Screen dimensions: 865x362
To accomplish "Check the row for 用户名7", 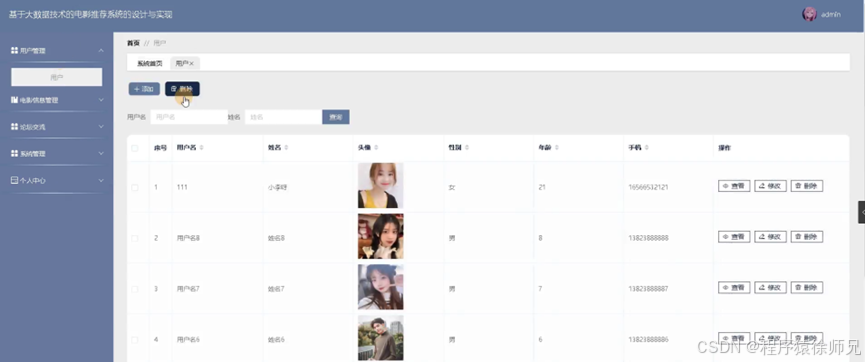I will (135, 289).
